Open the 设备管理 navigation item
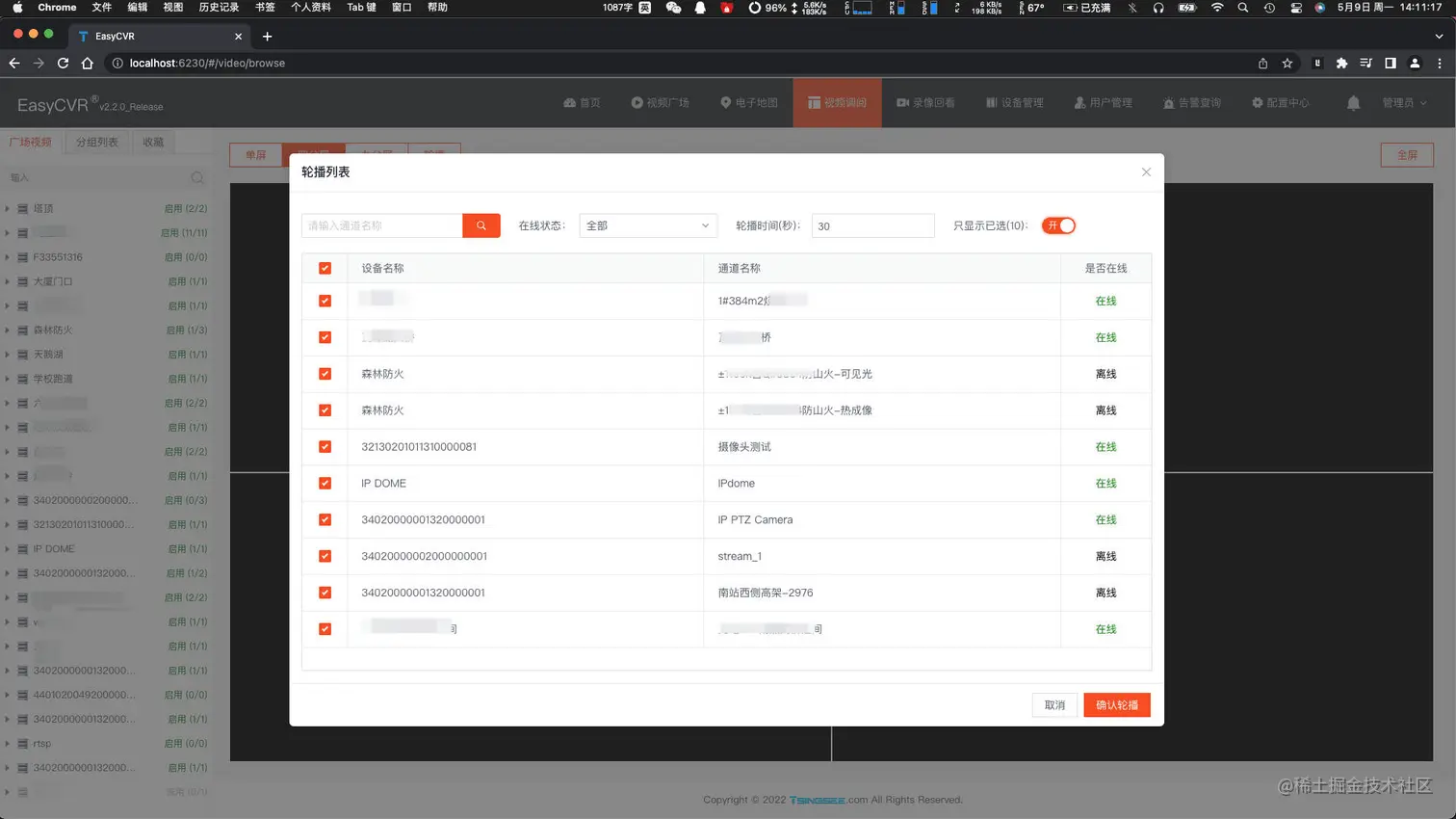This screenshot has height=819, width=1456. coord(1014,103)
